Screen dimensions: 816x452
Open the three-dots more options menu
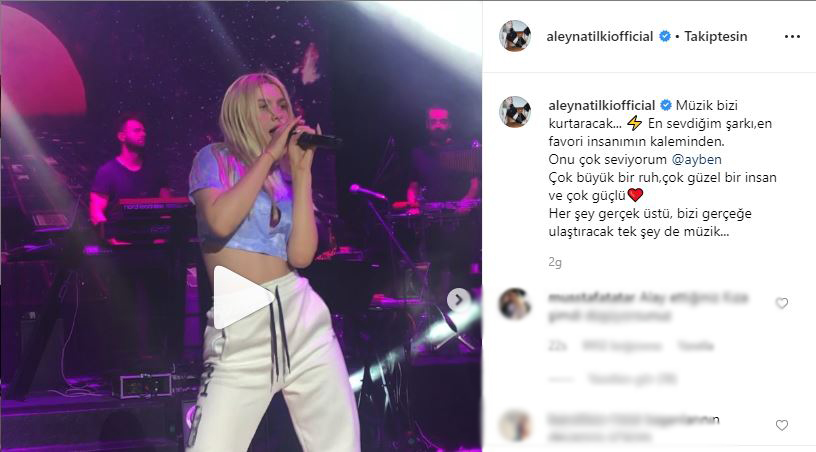(792, 36)
